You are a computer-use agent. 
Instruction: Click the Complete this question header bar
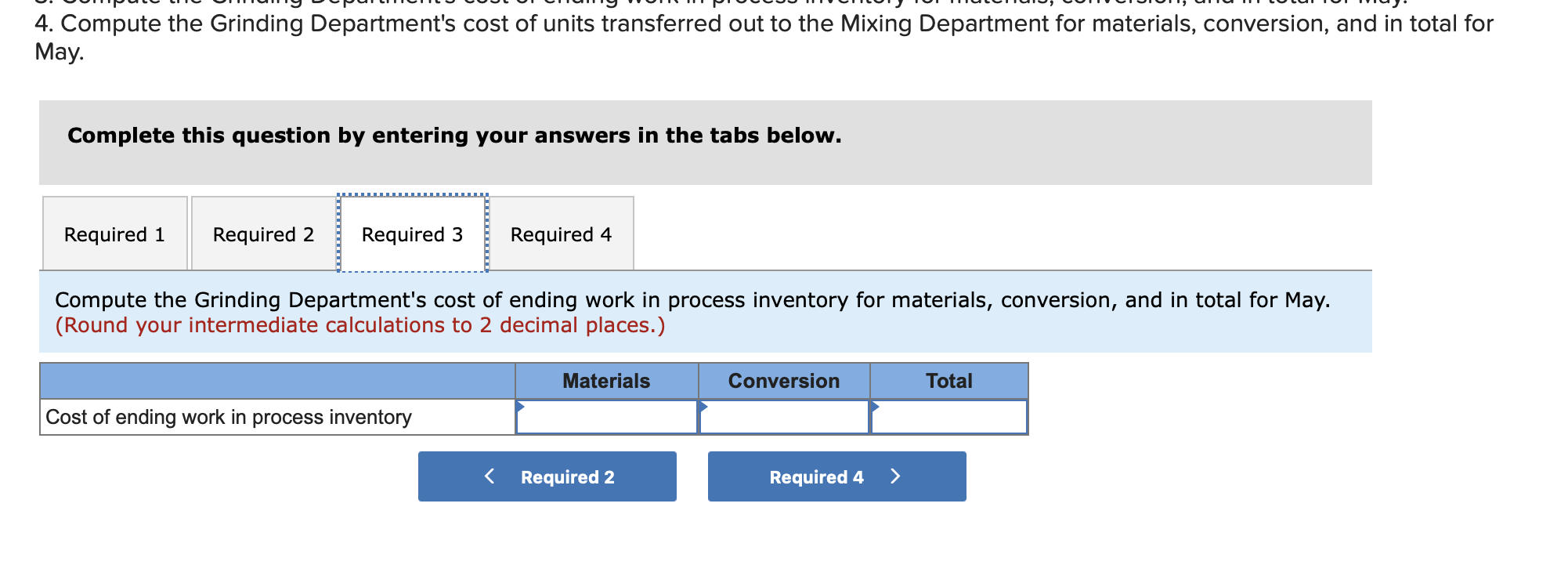[454, 136]
